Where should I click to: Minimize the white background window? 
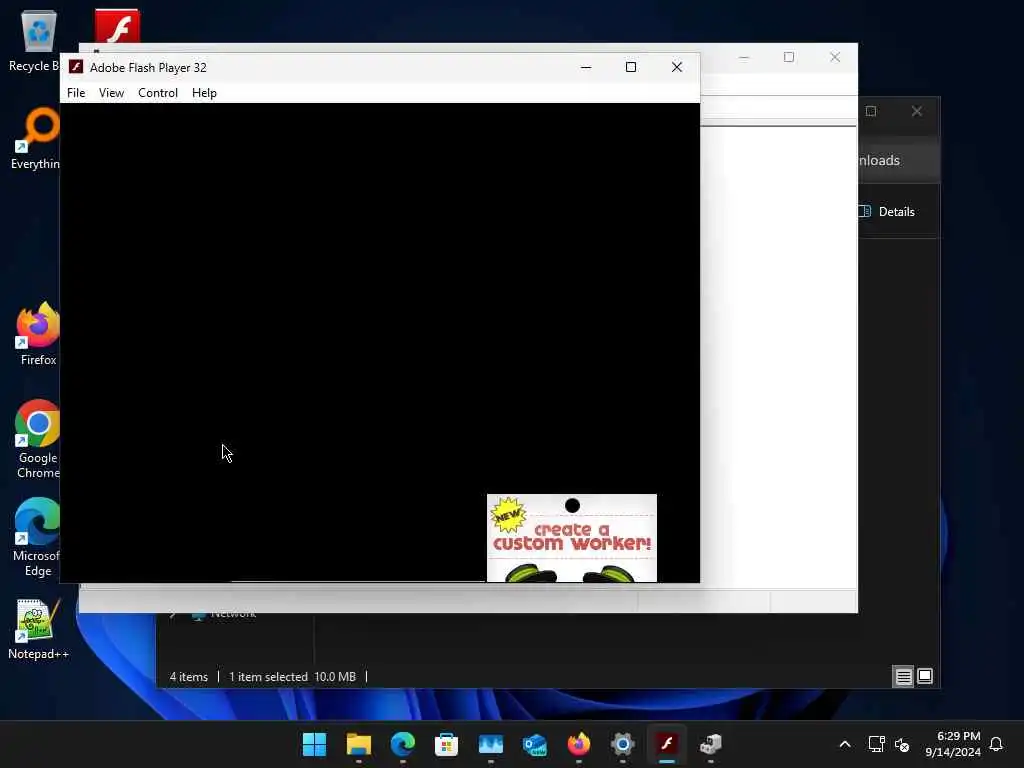744,57
